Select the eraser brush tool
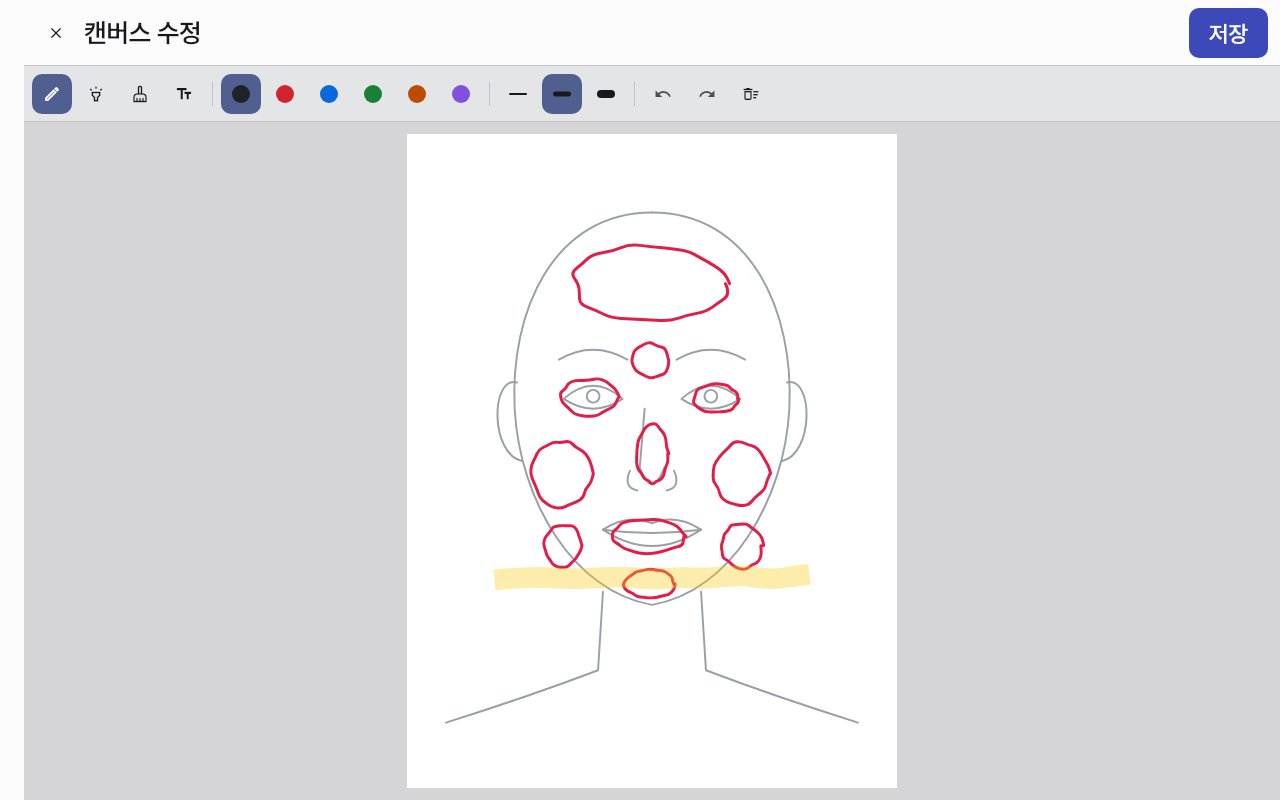 click(140, 94)
